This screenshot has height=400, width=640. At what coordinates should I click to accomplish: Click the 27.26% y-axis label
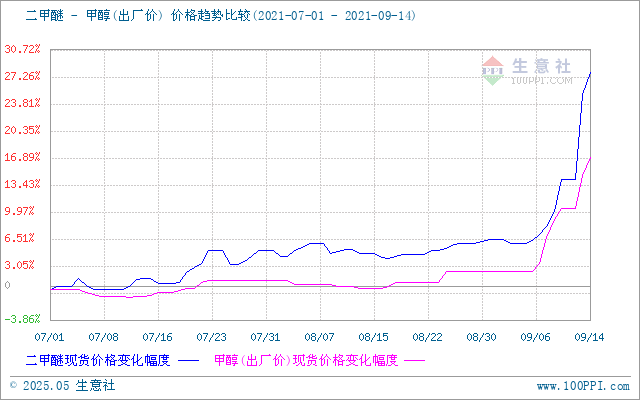[22, 76]
